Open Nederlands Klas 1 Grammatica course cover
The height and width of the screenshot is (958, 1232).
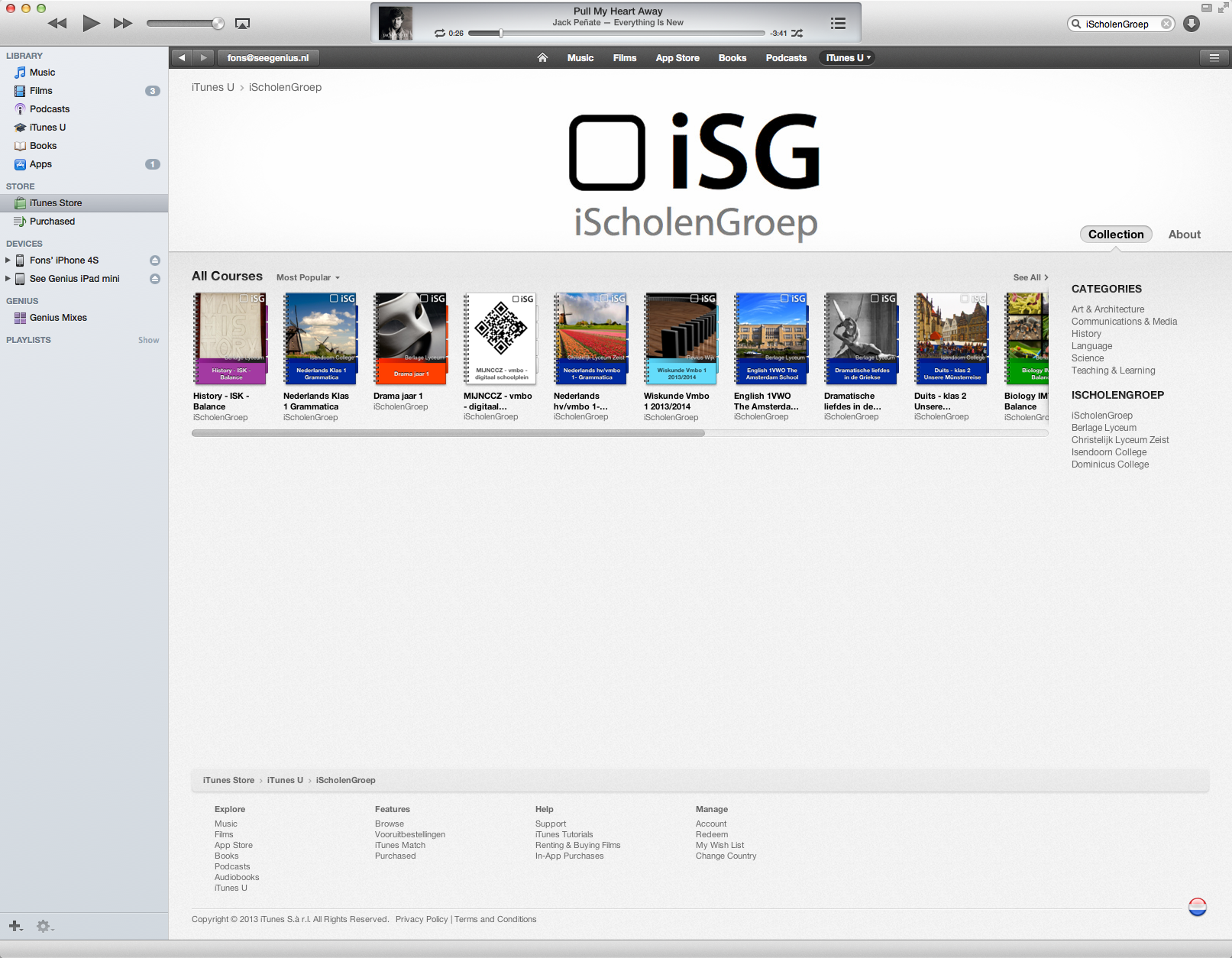tap(320, 338)
